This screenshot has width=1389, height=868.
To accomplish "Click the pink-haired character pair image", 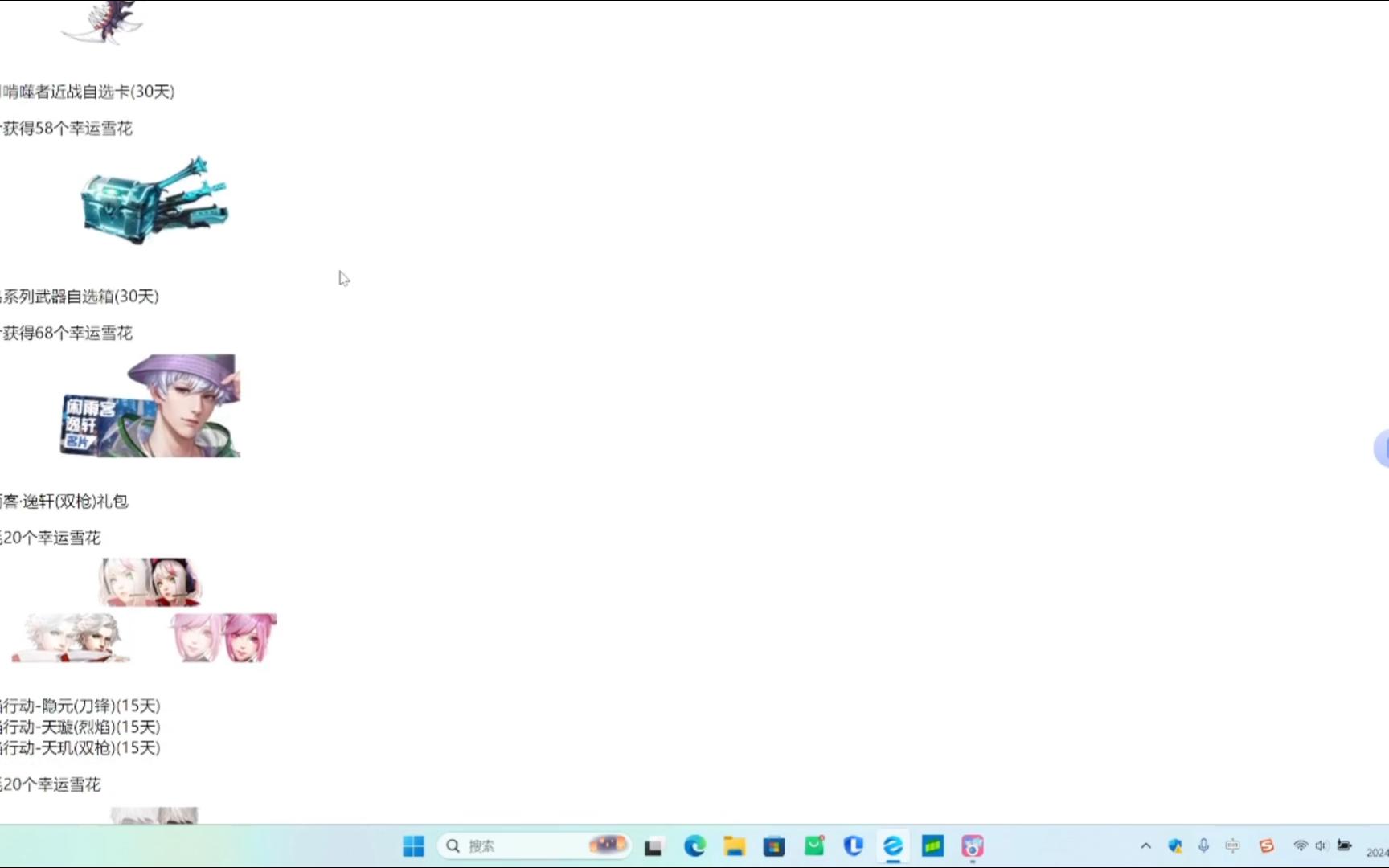I will pos(223,637).
